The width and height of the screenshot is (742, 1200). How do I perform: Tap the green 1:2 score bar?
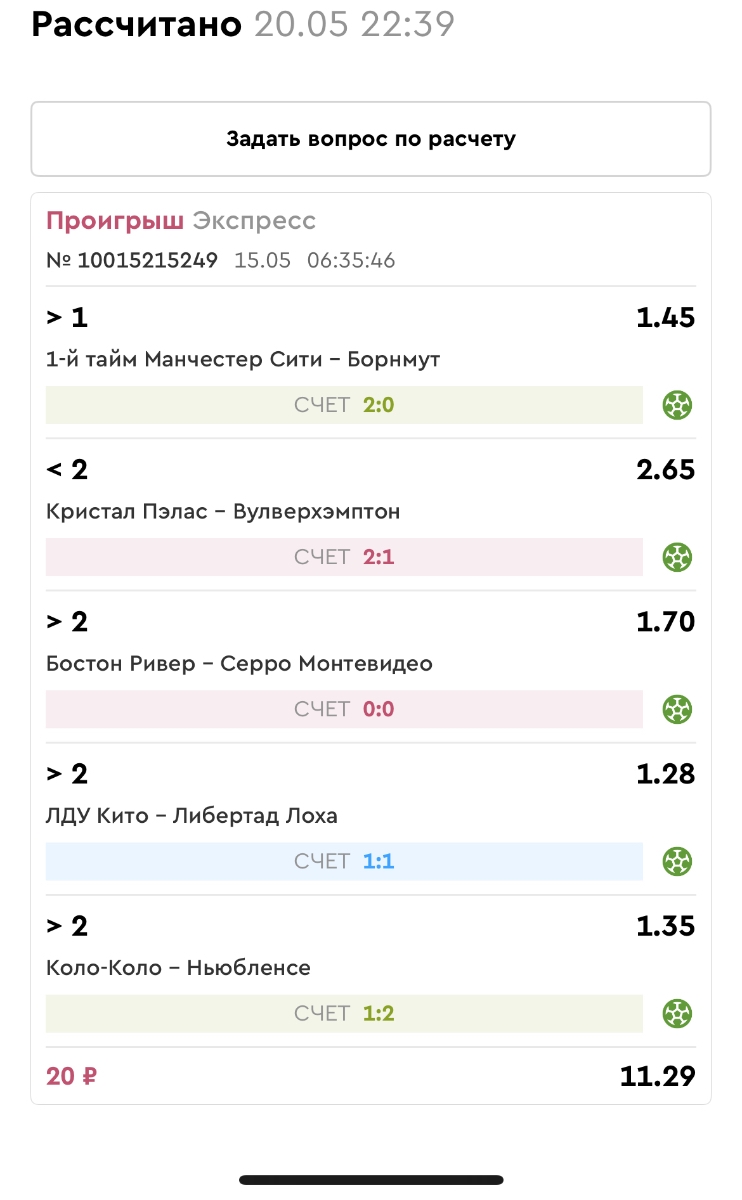344,1013
